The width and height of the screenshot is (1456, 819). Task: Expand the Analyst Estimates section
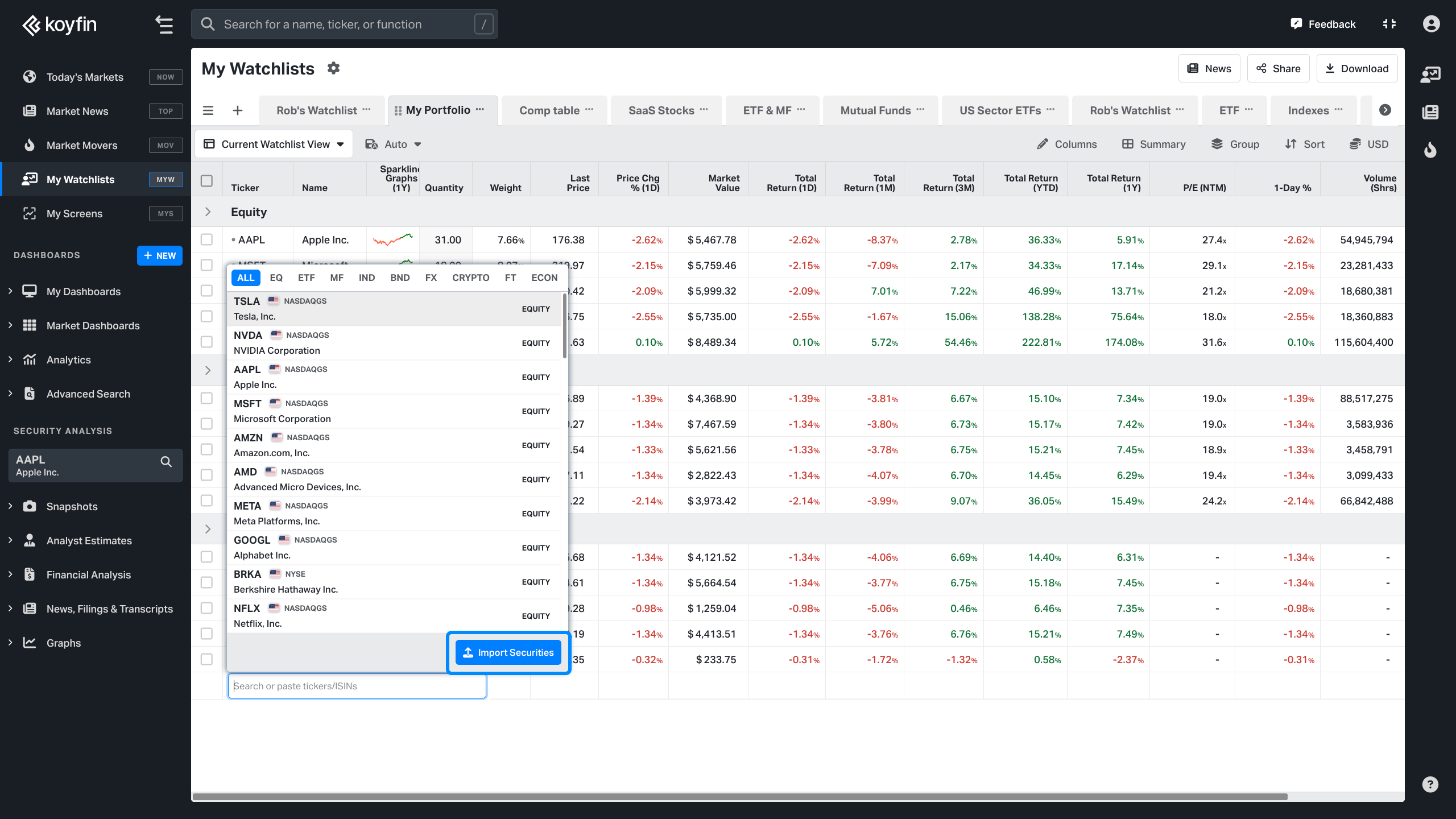pos(10,540)
